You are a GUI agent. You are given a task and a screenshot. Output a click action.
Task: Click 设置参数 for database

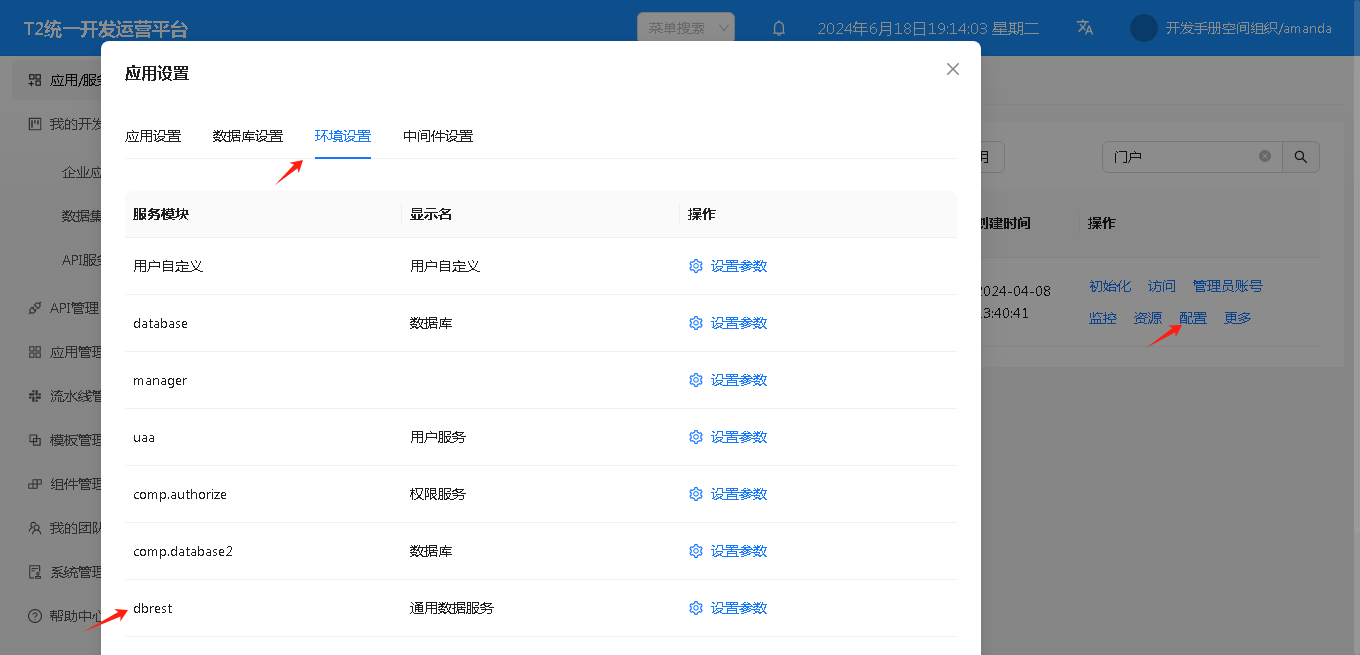[x=739, y=323]
